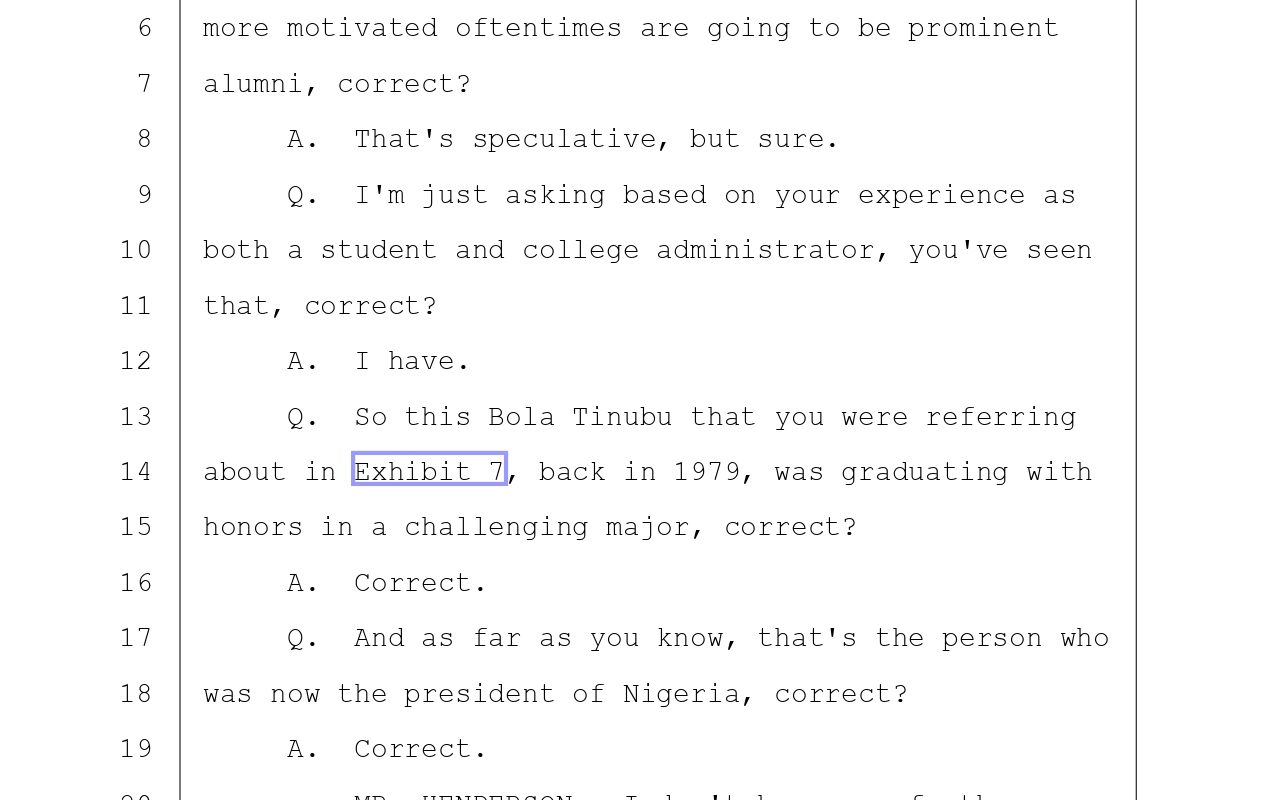Screen dimensions: 1275x800
Task: Click 'Correct.' answer on line 16
Action: click(x=421, y=583)
